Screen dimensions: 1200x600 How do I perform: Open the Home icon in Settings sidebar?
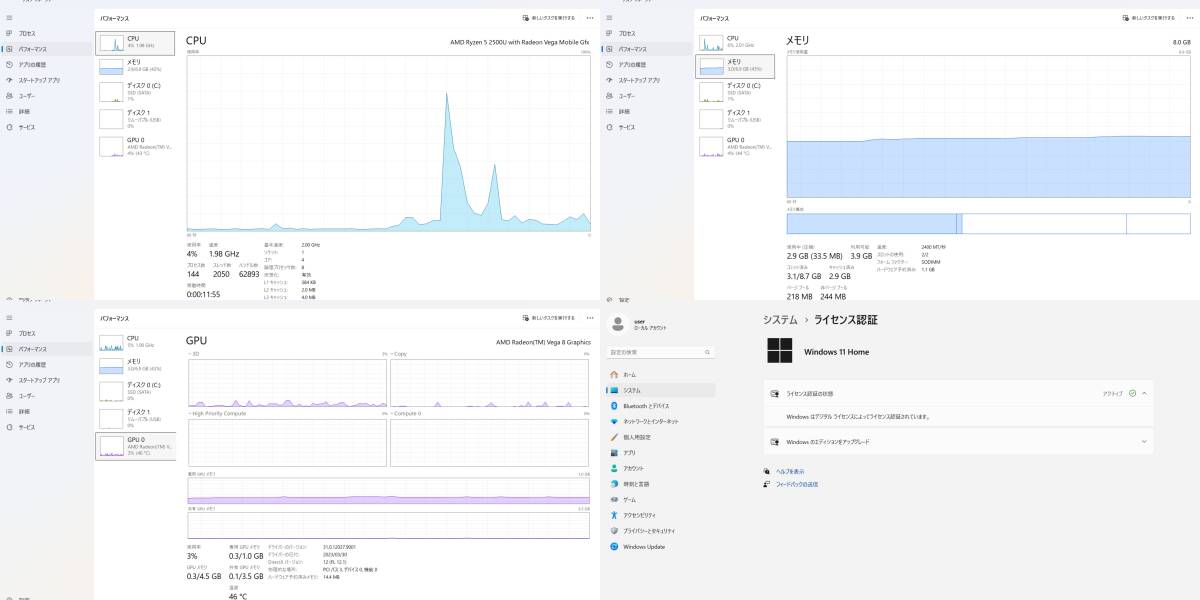pyautogui.click(x=615, y=374)
